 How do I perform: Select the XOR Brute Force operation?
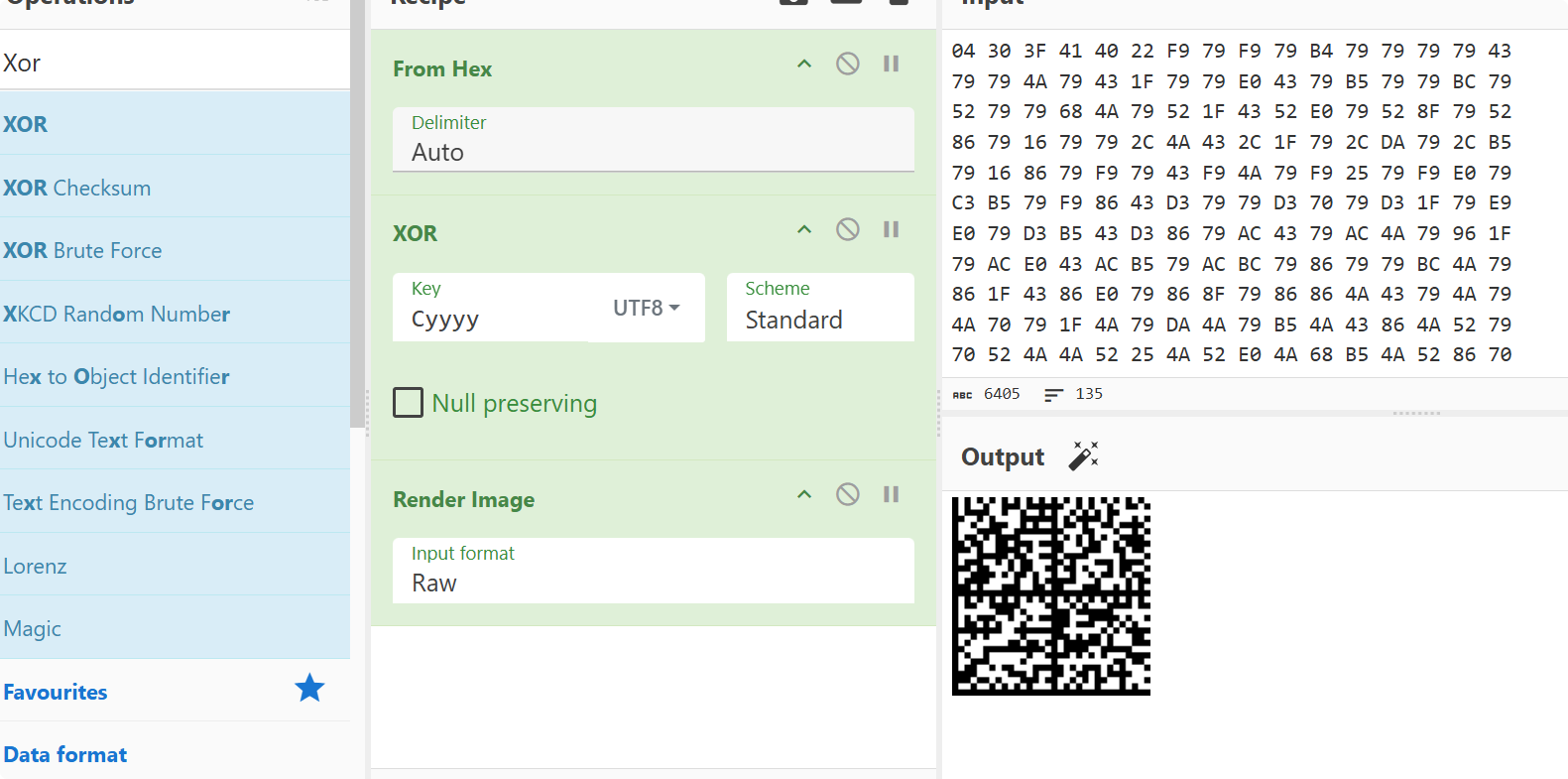[x=175, y=250]
